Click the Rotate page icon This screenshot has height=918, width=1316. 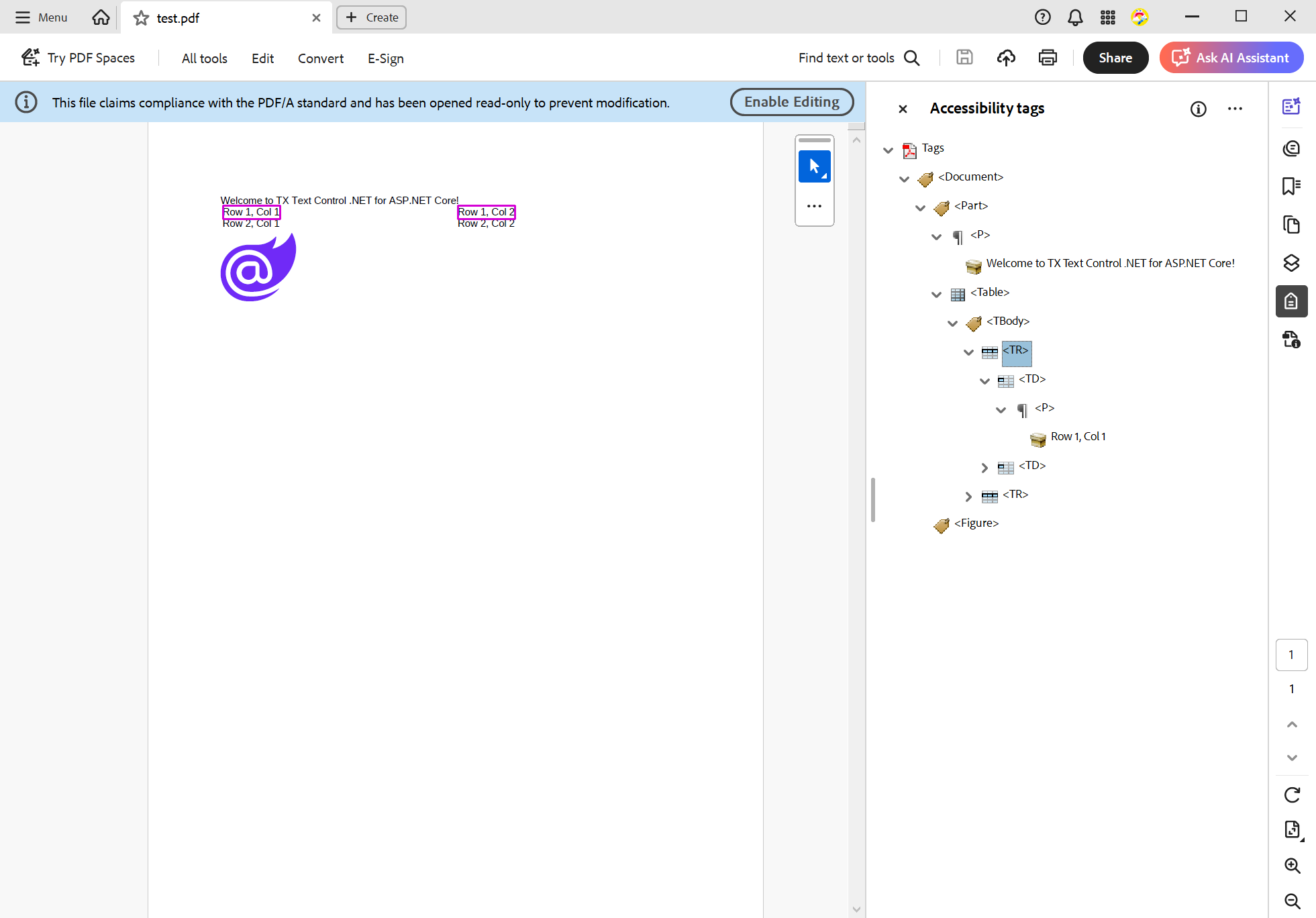tap(1291, 795)
